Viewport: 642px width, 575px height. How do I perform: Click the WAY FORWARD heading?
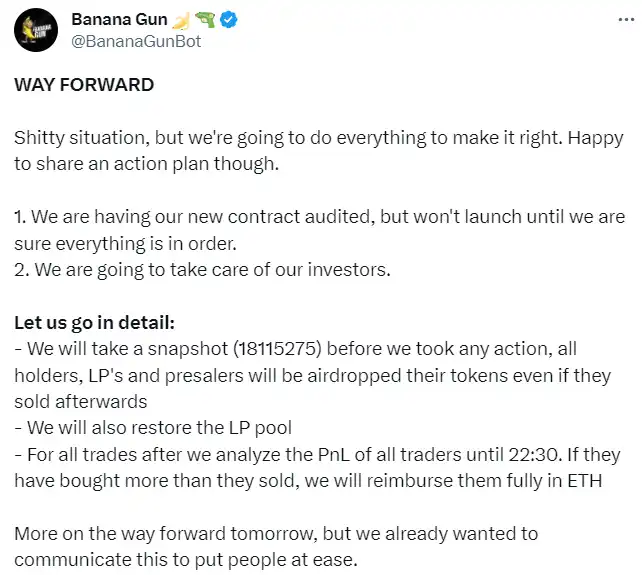click(84, 85)
